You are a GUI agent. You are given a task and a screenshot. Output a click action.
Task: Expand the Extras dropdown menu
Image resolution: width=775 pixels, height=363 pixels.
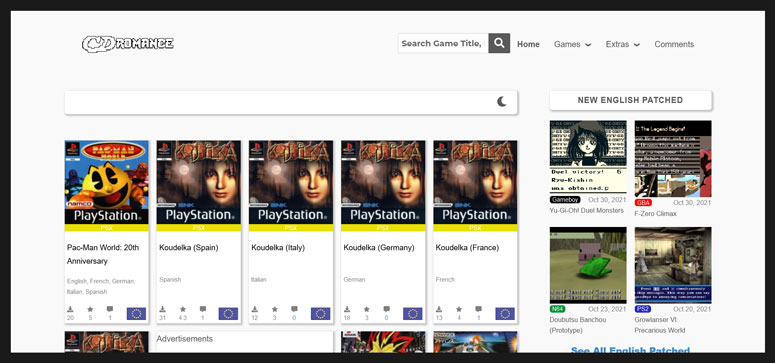coord(623,44)
